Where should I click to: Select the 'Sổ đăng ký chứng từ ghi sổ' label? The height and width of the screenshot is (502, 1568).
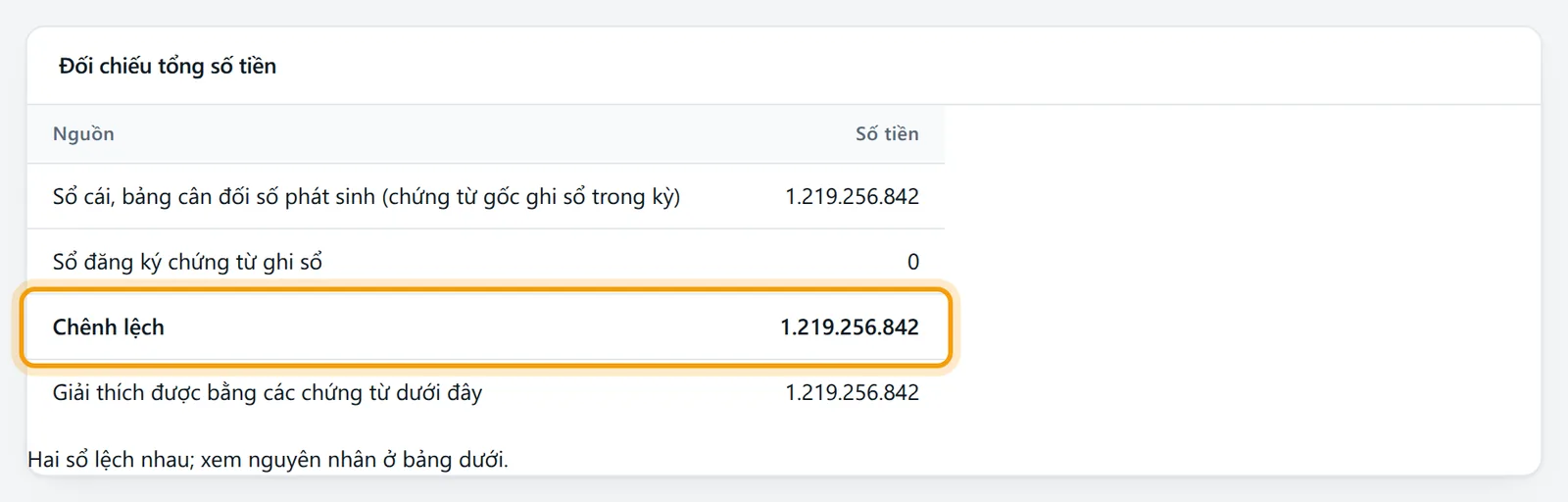click(187, 262)
